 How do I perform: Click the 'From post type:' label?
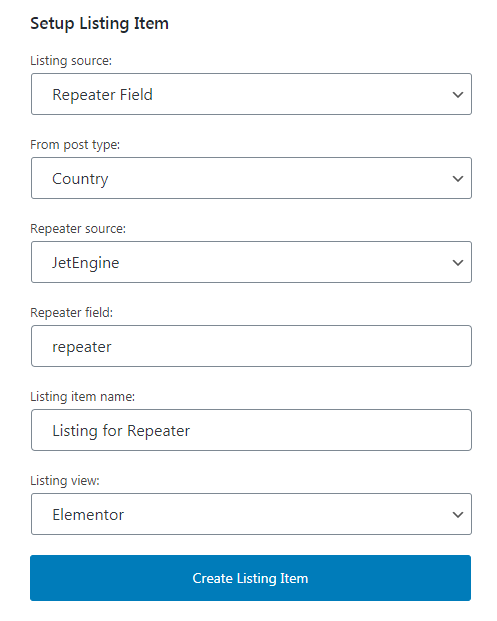[75, 145]
